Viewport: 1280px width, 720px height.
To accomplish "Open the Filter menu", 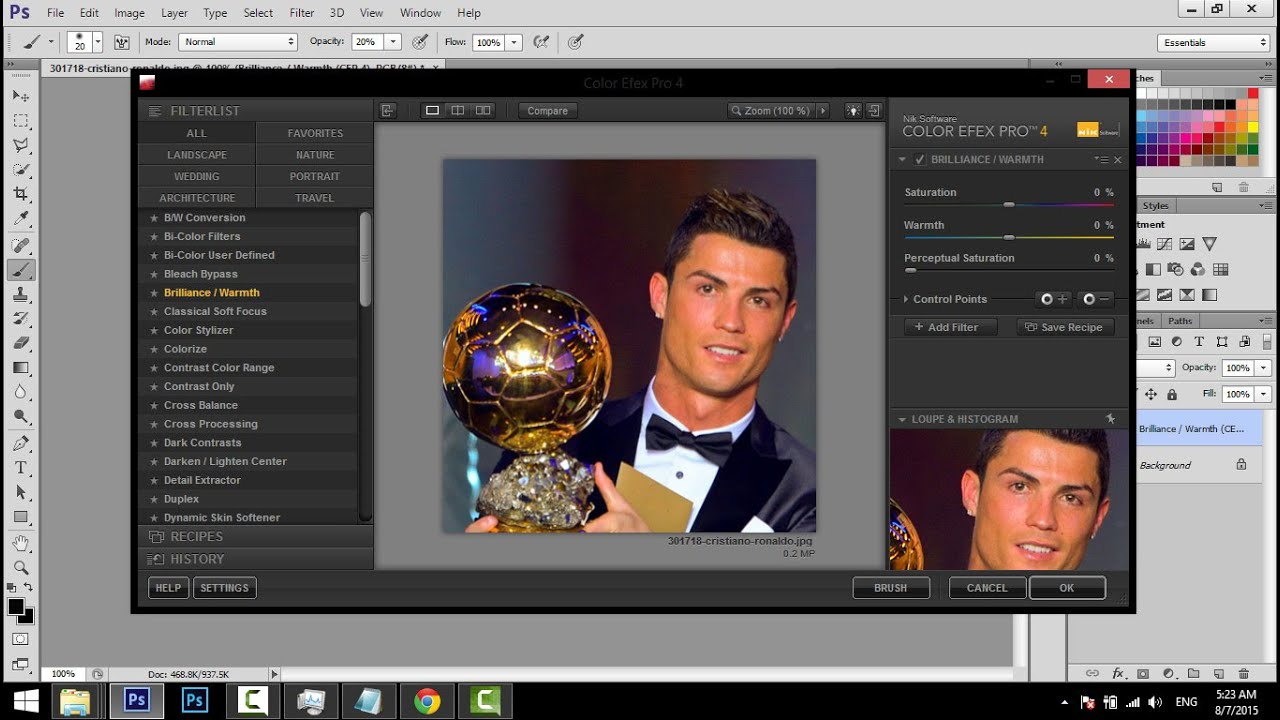I will pyautogui.click(x=302, y=13).
